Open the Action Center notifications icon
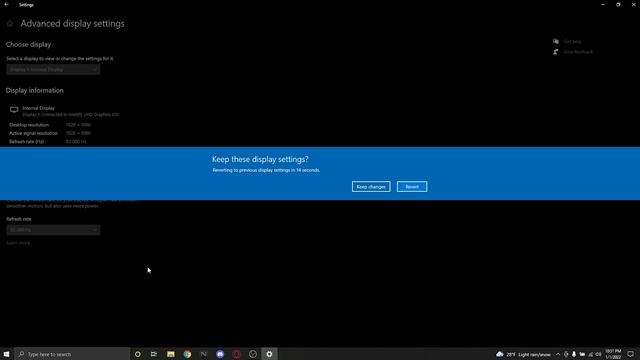The image size is (640, 360). point(631,354)
